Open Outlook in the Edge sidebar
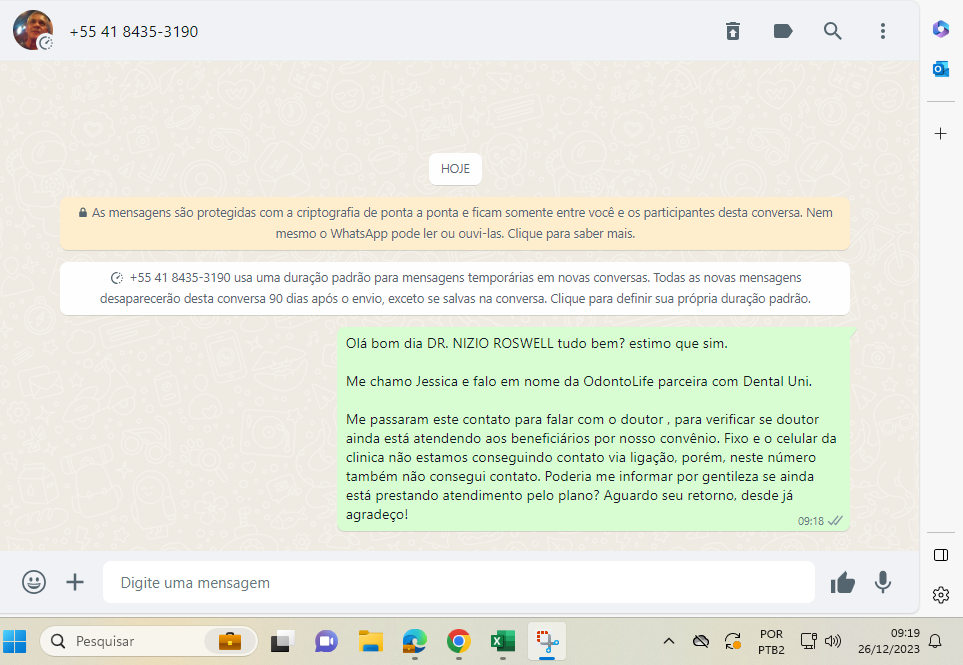The image size is (963, 665). click(940, 68)
